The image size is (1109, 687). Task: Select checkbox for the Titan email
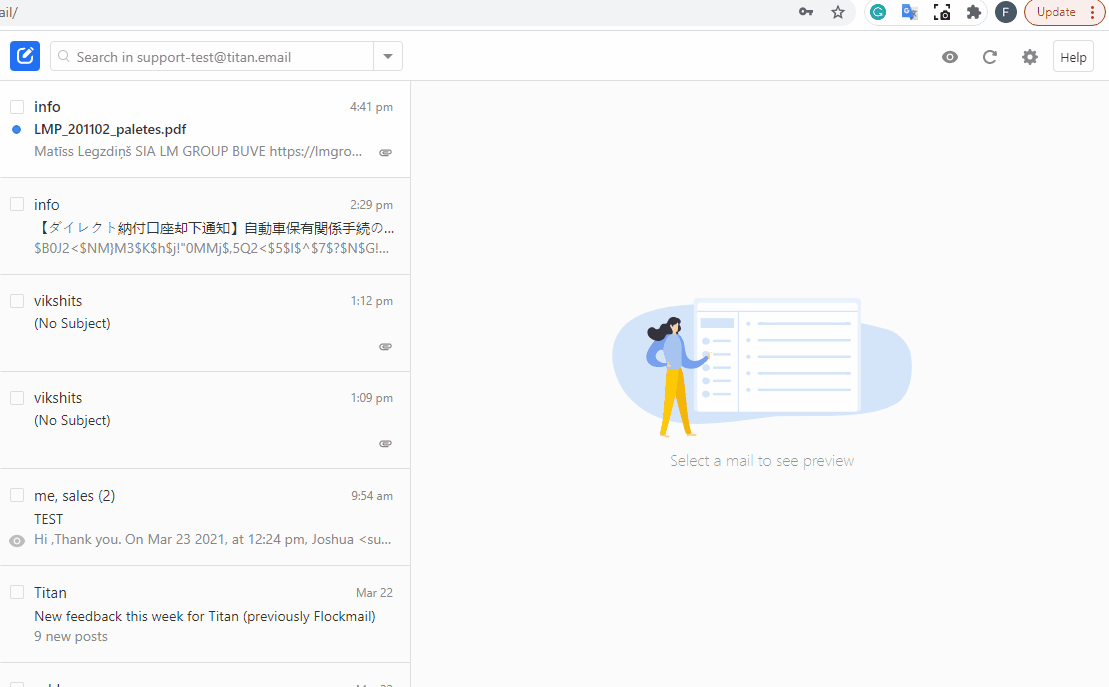pyautogui.click(x=17, y=592)
